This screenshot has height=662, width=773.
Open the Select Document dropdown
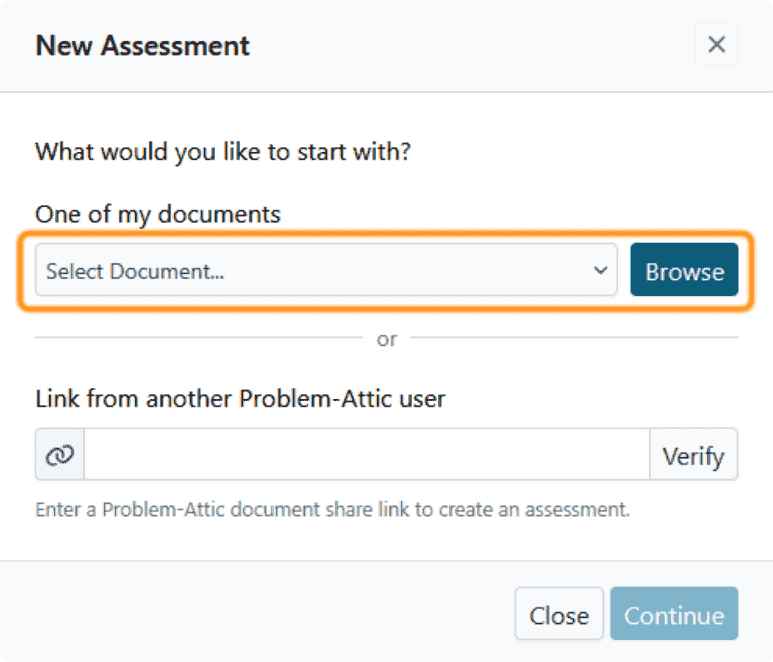coord(326,271)
